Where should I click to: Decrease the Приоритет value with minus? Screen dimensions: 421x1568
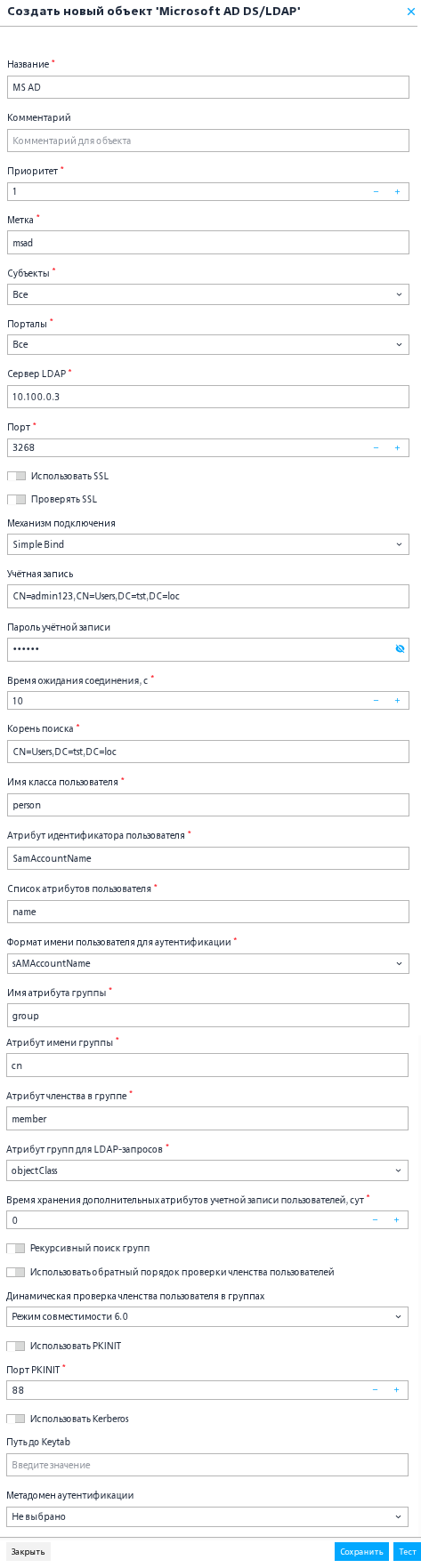(376, 191)
